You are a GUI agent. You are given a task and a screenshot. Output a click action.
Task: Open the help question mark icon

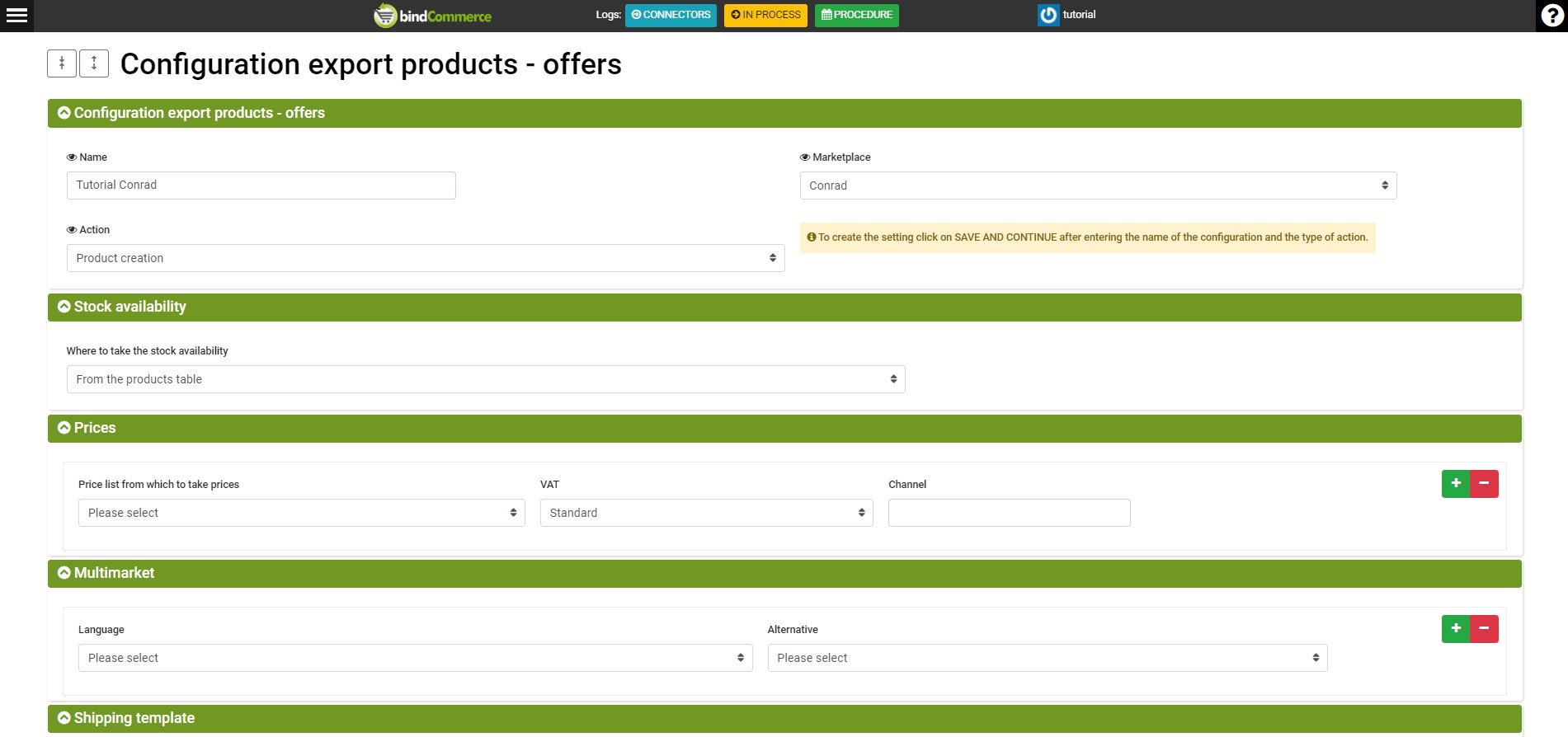[x=1552, y=16]
